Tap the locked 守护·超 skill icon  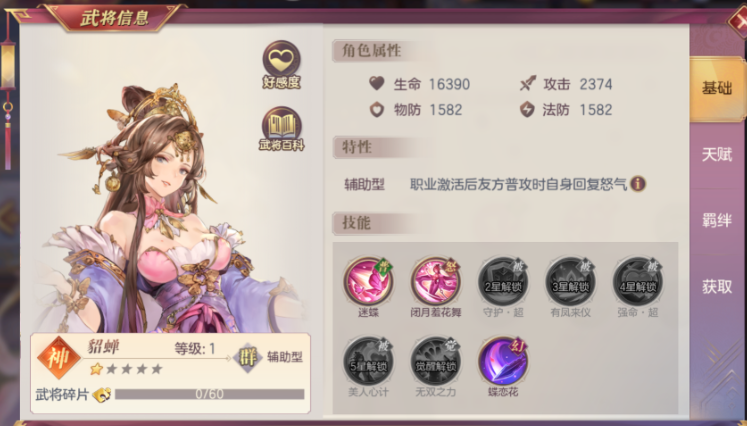[503, 281]
